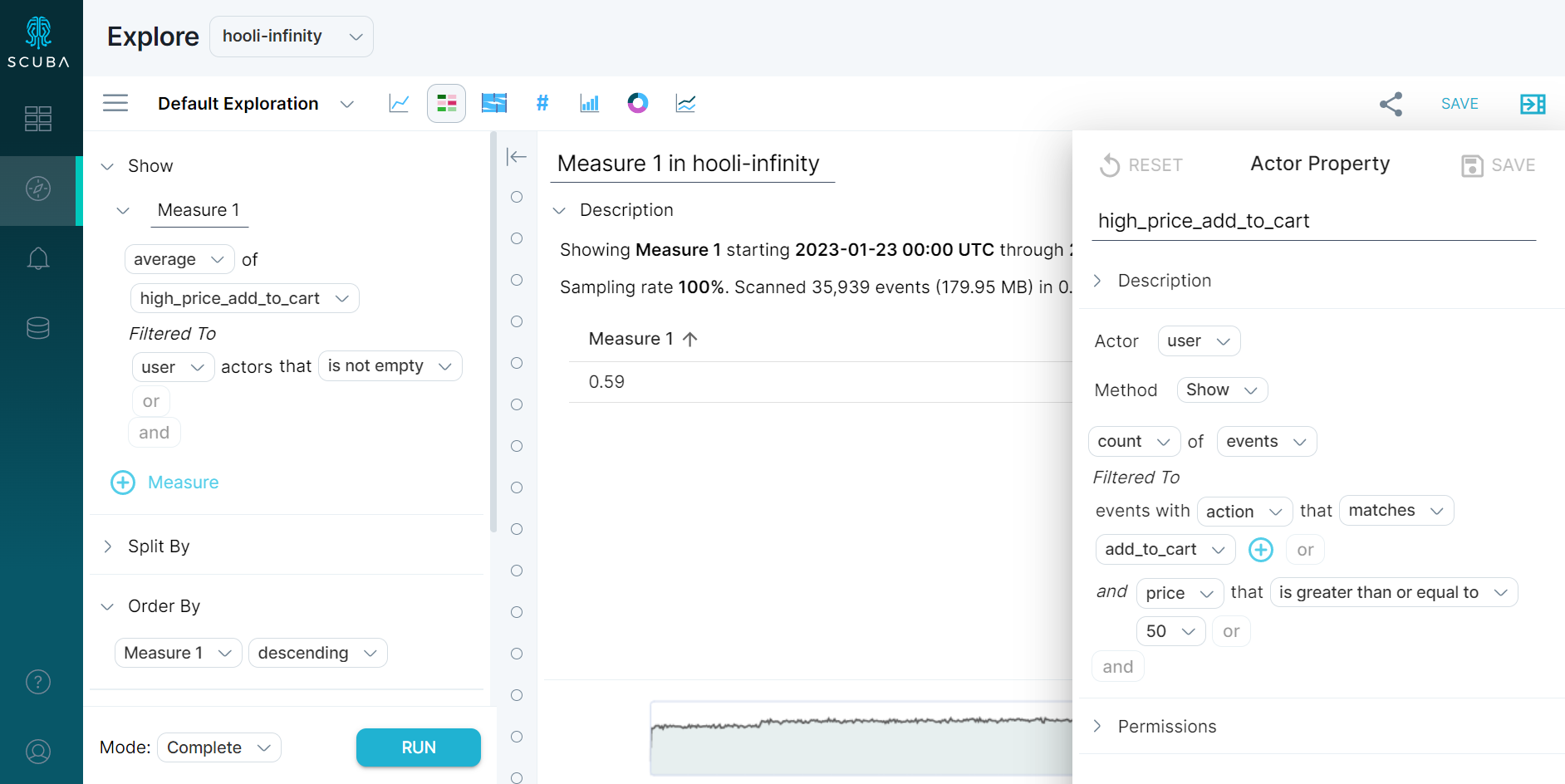Open the events dropdown
The image size is (1565, 784).
[1267, 442]
